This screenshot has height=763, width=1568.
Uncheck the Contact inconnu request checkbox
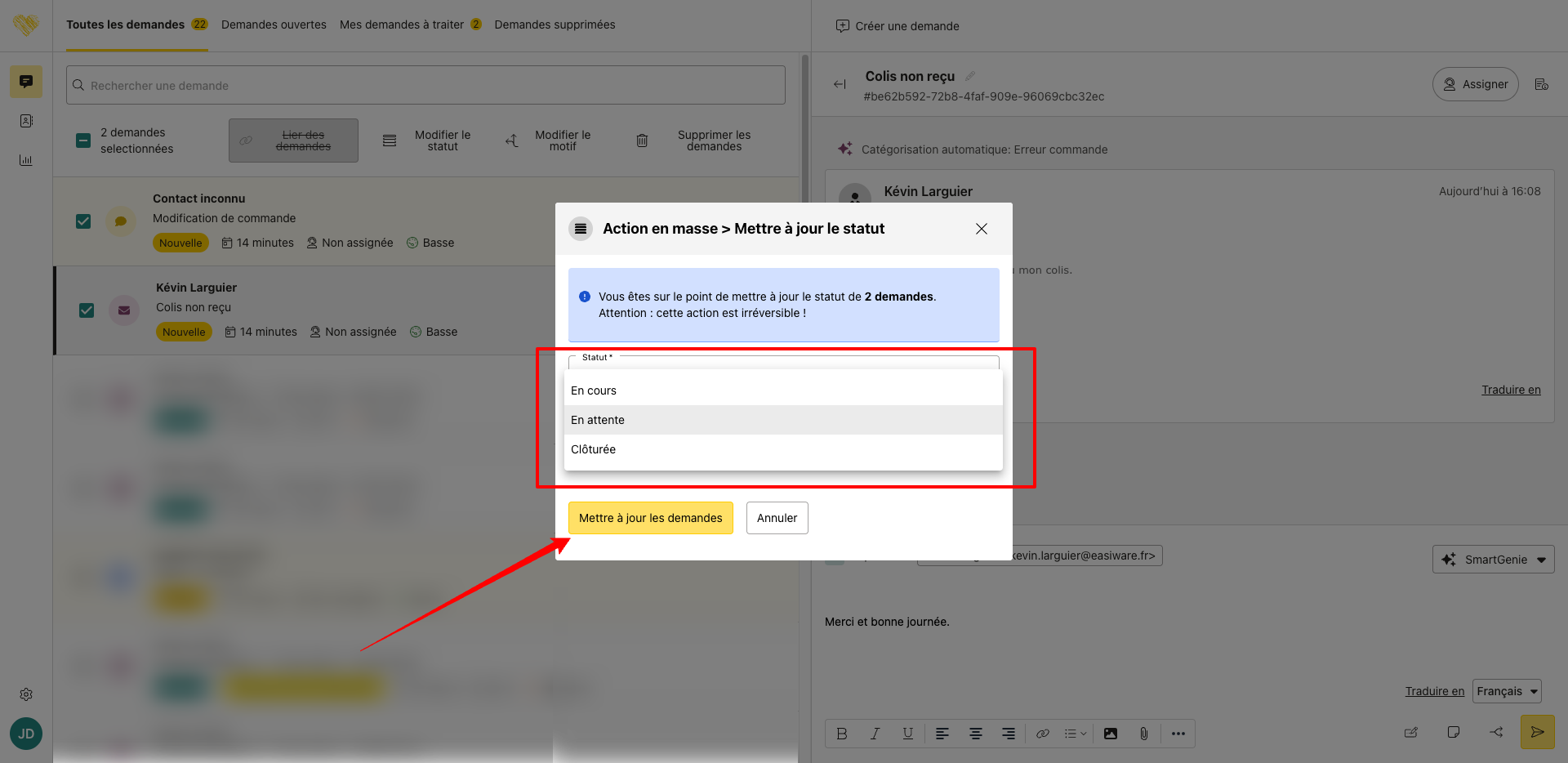(83, 221)
